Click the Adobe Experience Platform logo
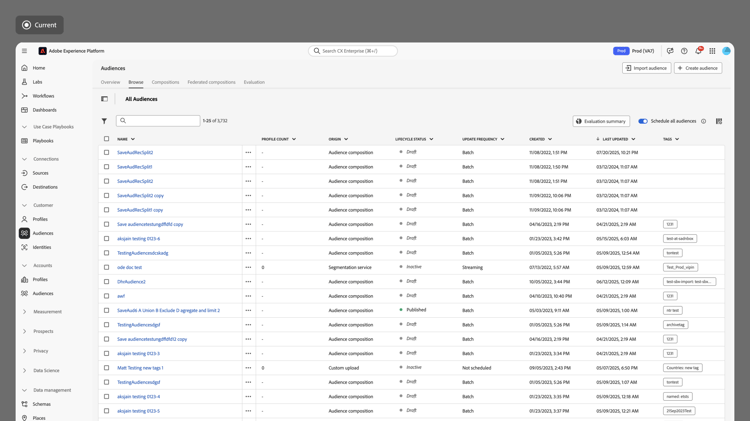The height and width of the screenshot is (421, 750). (43, 51)
